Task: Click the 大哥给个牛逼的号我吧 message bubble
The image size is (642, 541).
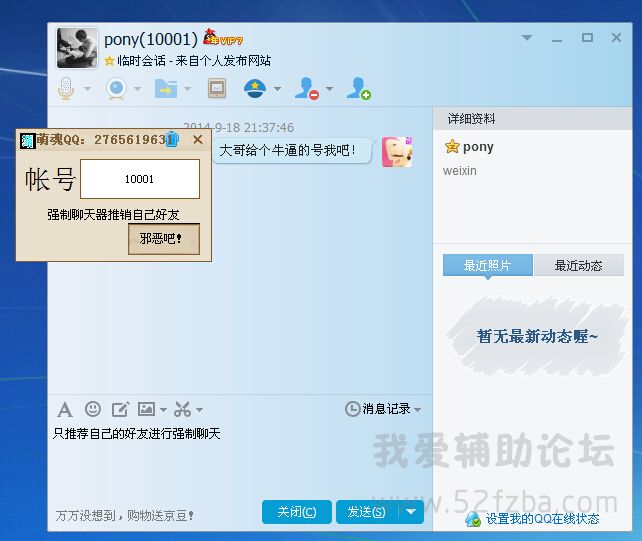Action: coord(292,151)
